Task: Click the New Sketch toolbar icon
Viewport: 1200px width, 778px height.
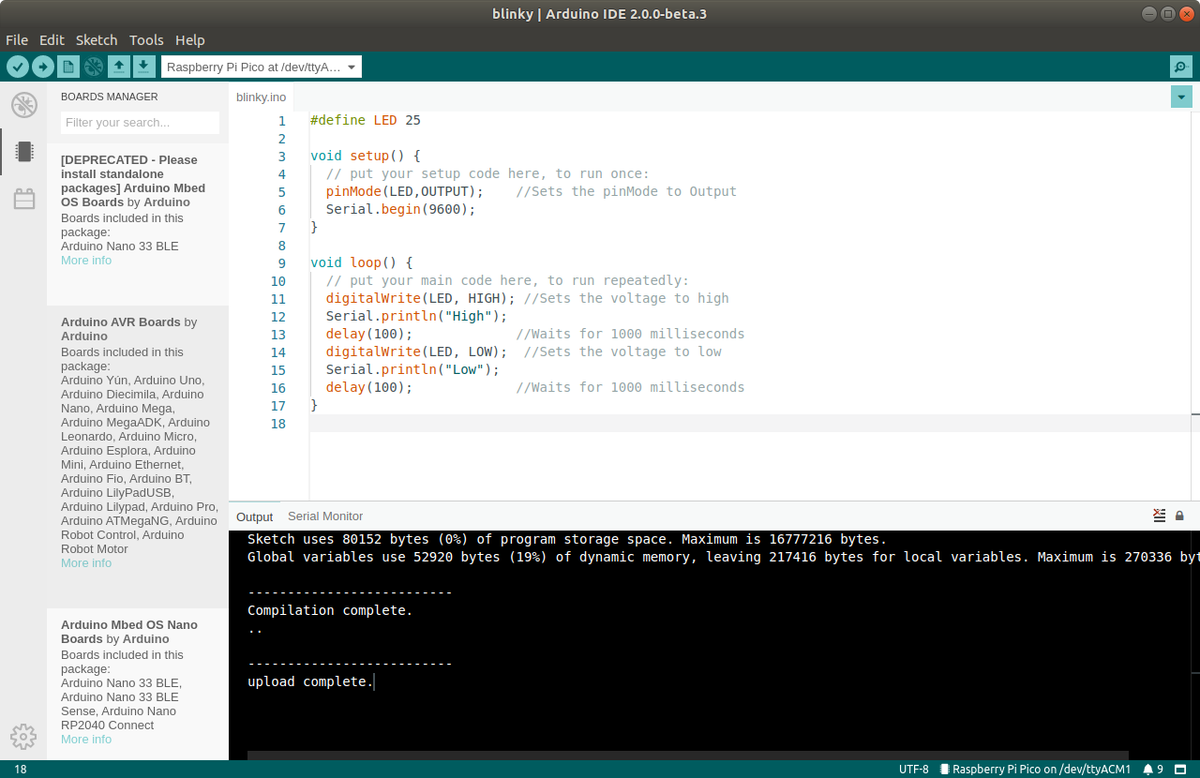Action: coord(67,66)
